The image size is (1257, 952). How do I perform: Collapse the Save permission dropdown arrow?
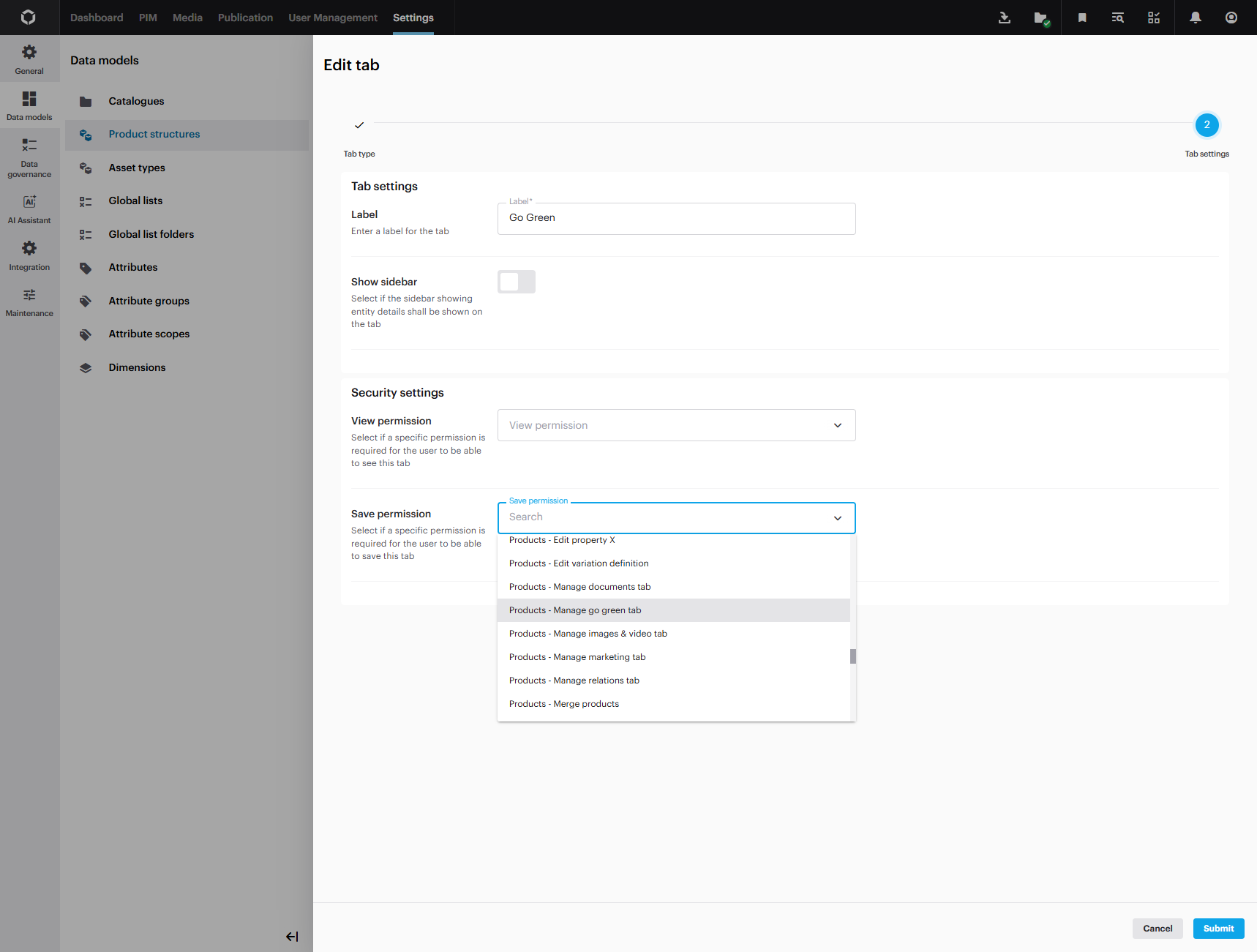(838, 518)
